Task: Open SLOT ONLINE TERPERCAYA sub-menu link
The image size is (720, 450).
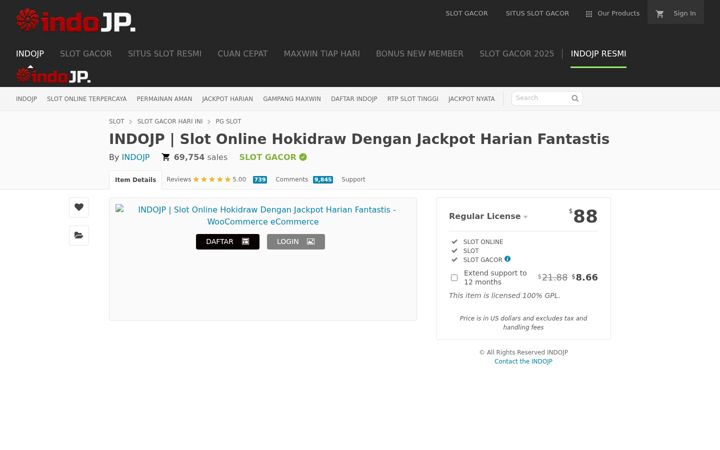Action: click(x=86, y=99)
